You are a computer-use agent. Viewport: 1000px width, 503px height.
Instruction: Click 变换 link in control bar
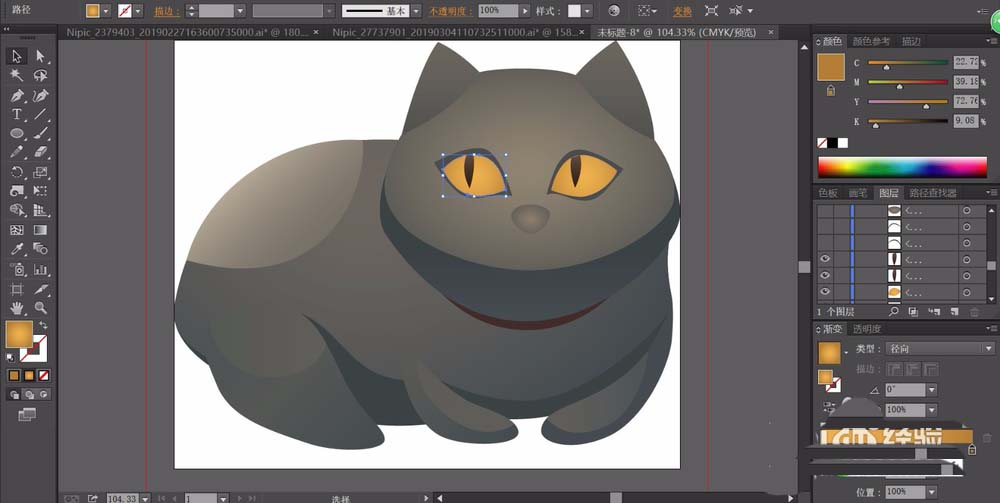(x=682, y=11)
